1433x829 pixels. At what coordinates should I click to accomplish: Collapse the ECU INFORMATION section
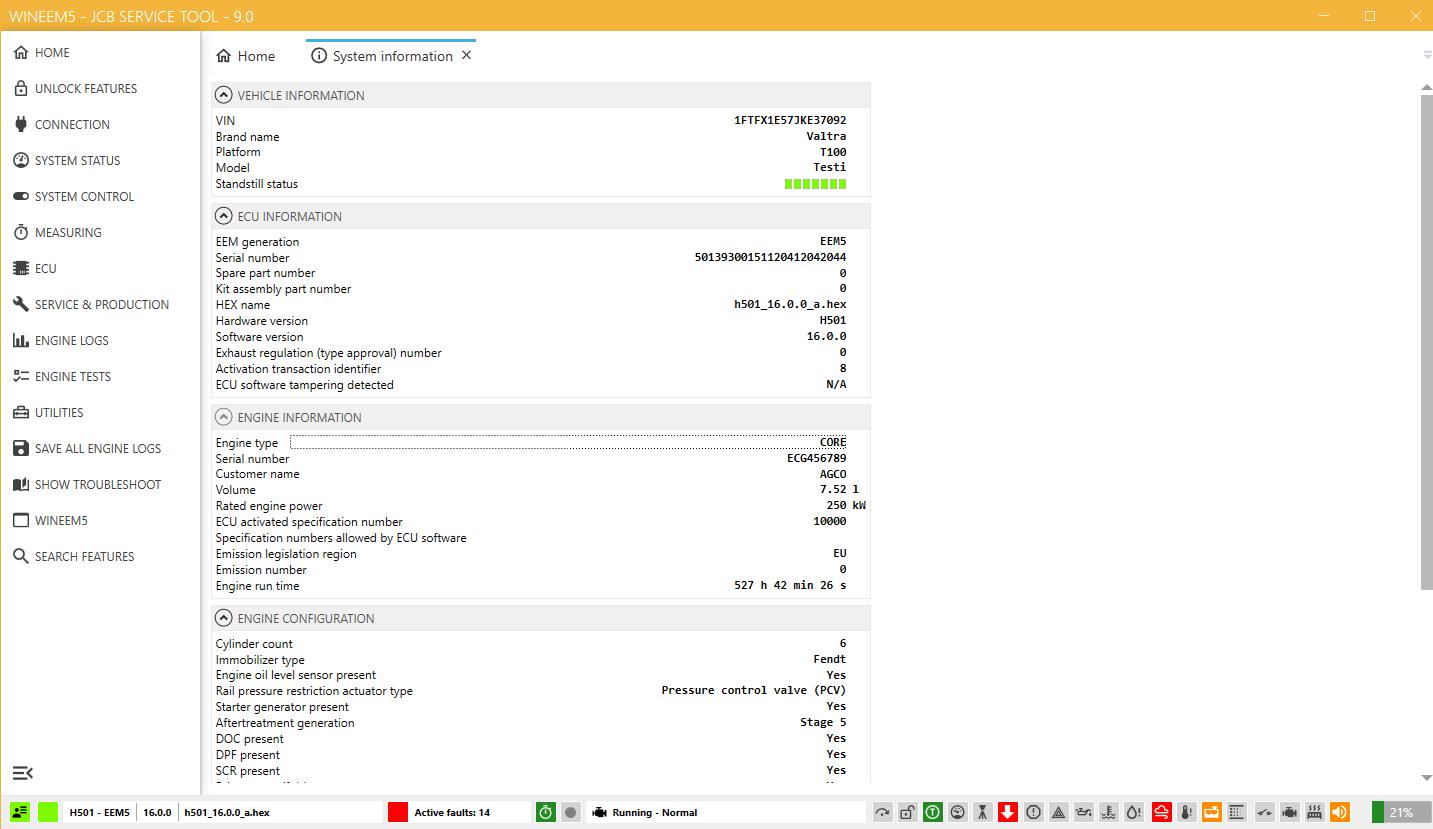(223, 216)
